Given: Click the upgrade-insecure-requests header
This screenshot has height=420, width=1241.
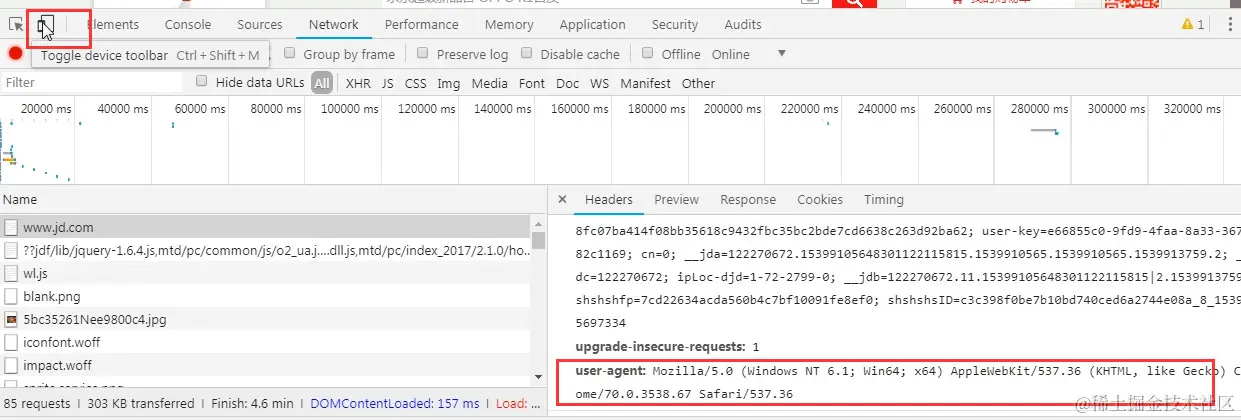Looking at the screenshot, I should click(x=660, y=347).
